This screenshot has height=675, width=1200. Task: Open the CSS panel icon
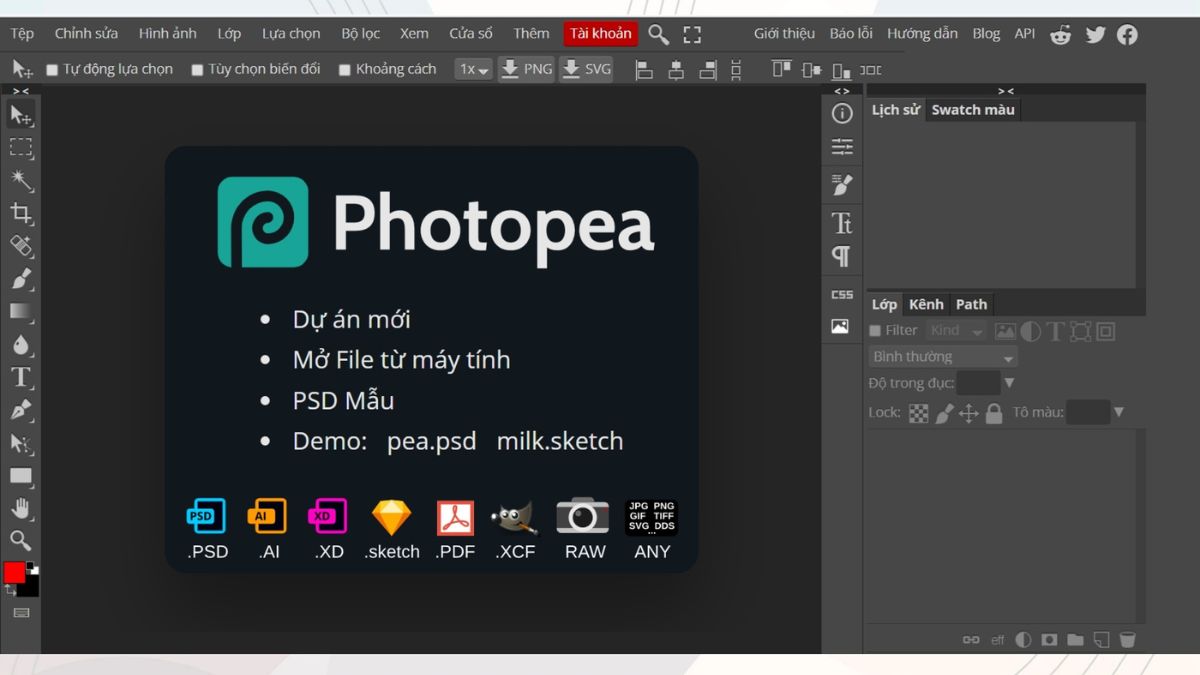click(x=842, y=294)
